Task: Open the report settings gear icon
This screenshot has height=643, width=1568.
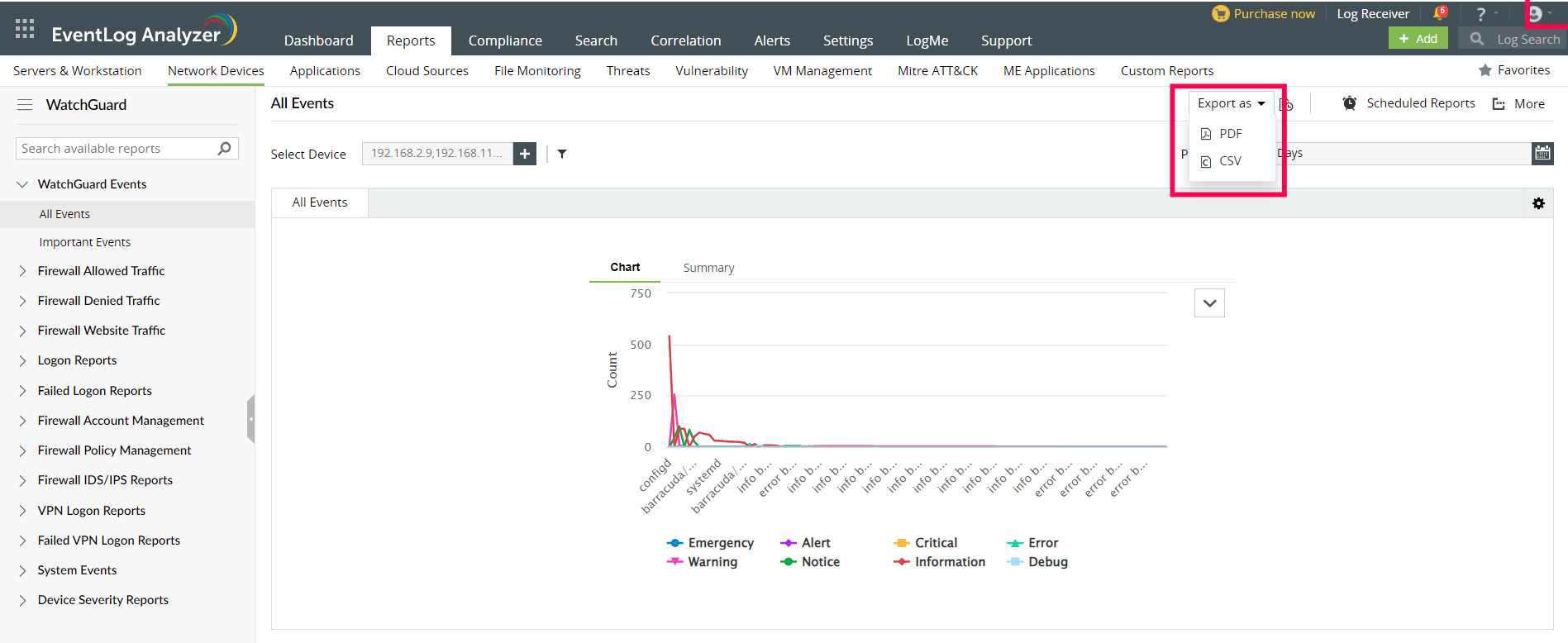Action: [1538, 203]
